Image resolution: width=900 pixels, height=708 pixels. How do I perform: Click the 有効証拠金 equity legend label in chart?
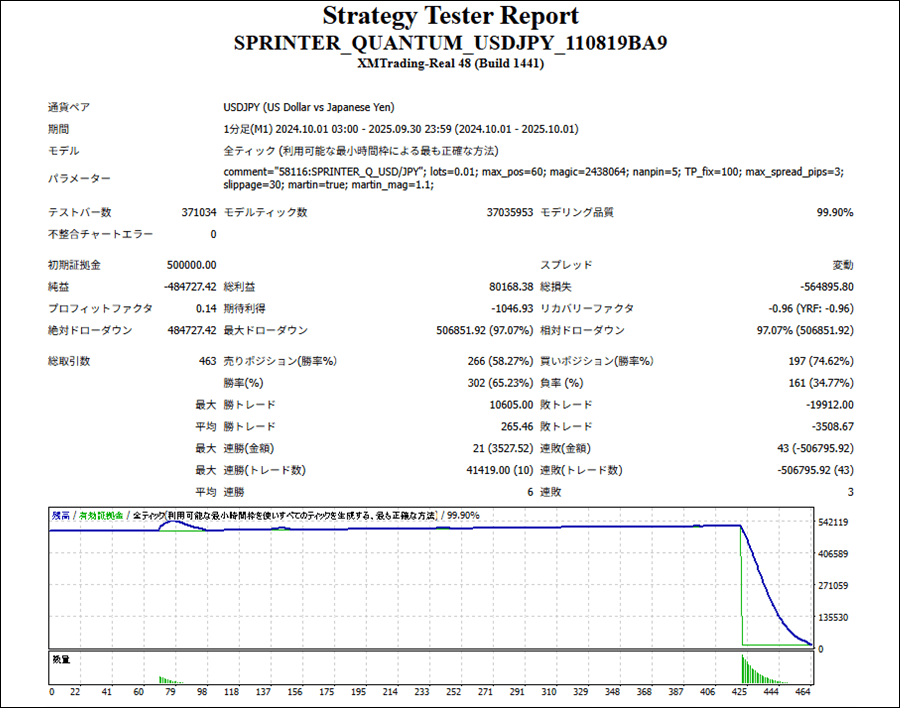[101, 516]
